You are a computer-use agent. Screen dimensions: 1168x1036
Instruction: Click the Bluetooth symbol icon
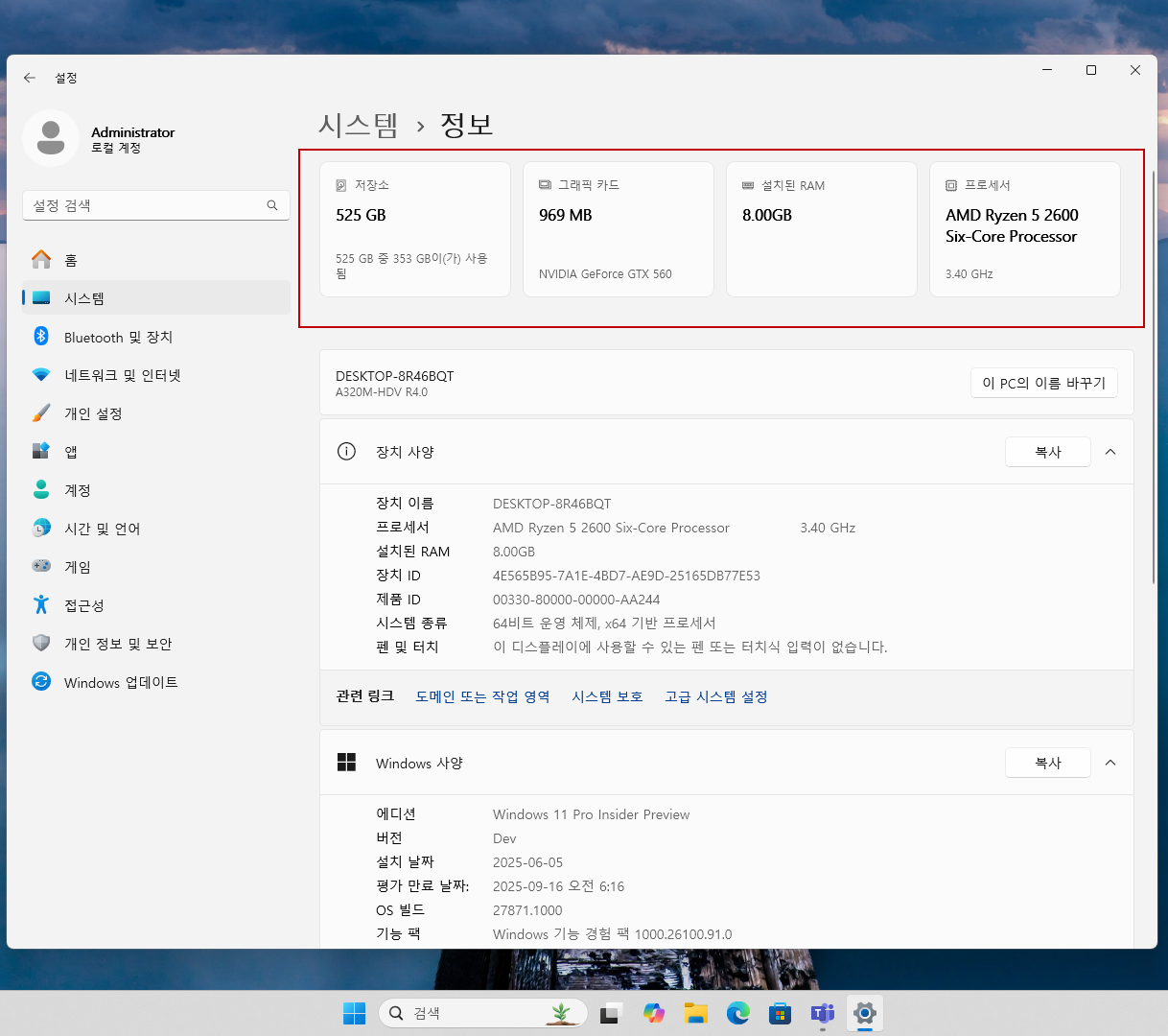pyautogui.click(x=41, y=336)
